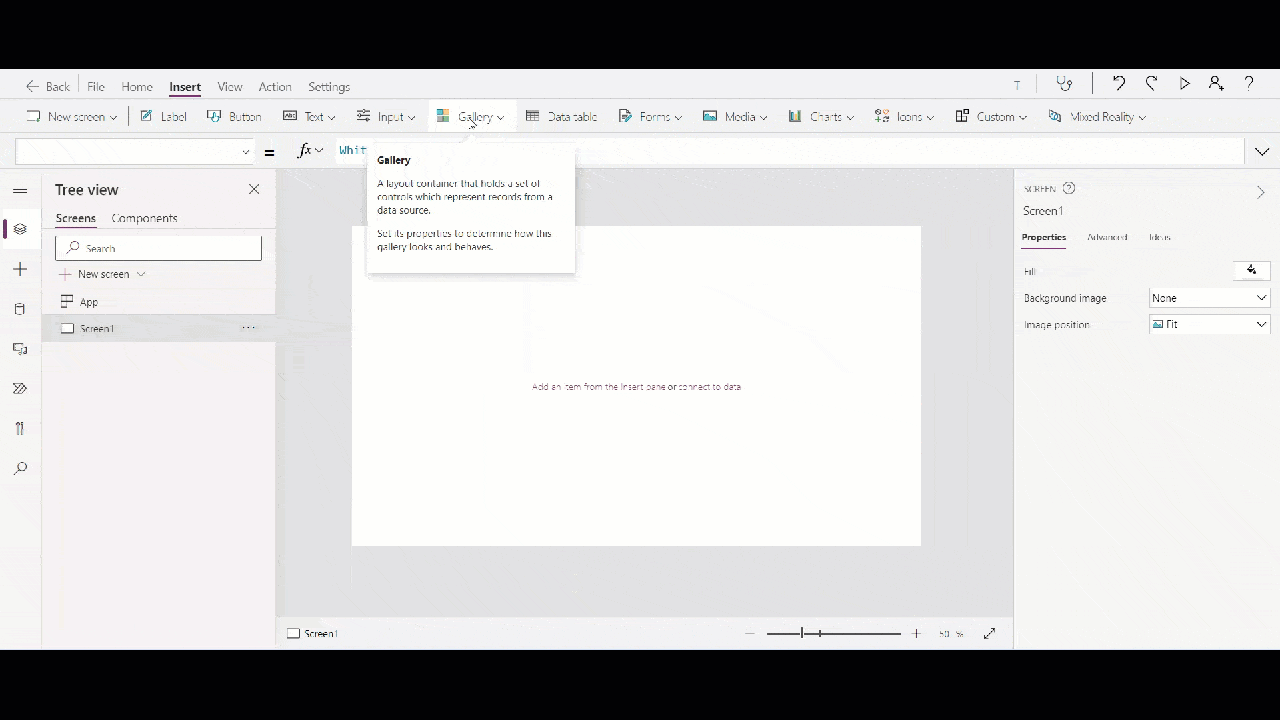1280x720 pixels.
Task: Open the App checker stethoscope icon
Action: point(1065,84)
